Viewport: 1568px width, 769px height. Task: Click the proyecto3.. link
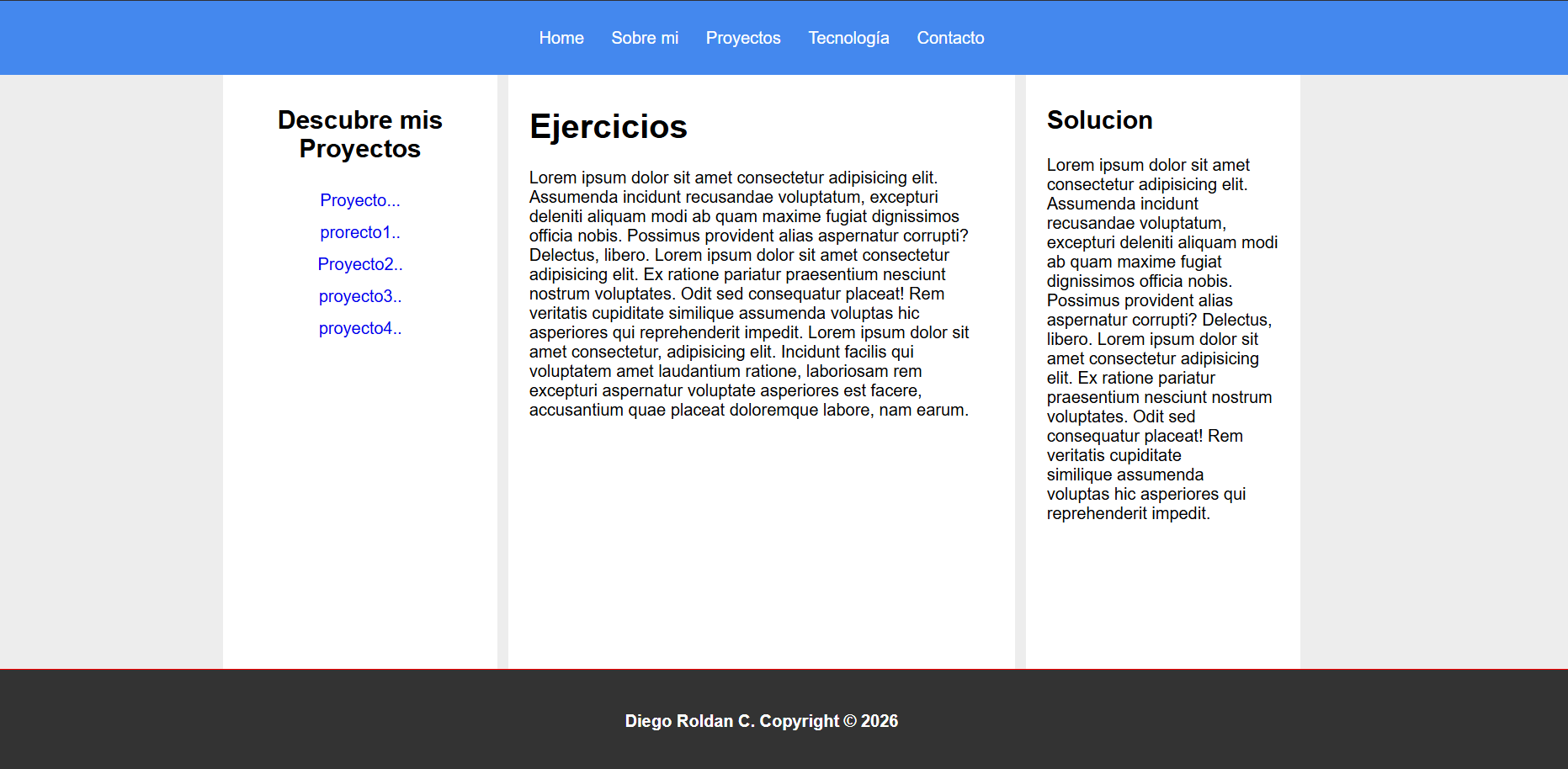360,296
